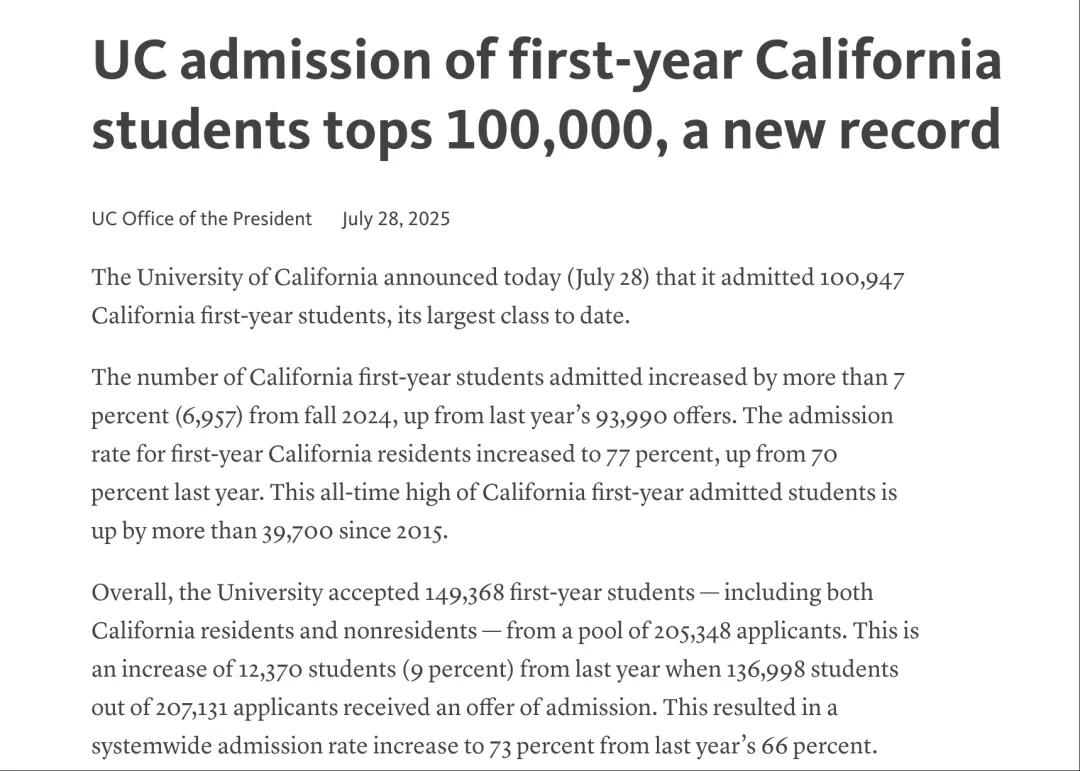Viewport: 1080px width, 771px height.
Task: Click the 'July 28, 2025' publication date
Action: (396, 218)
